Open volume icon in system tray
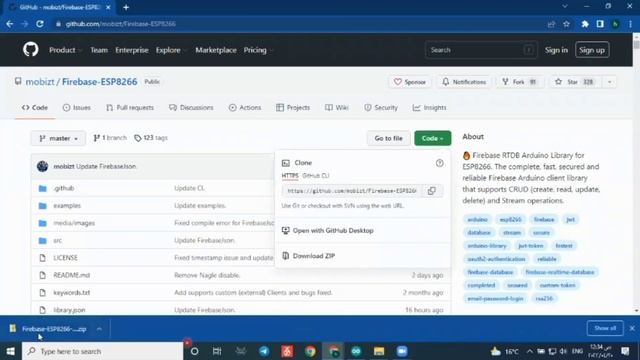This screenshot has width=640, height=360. [x=563, y=351]
